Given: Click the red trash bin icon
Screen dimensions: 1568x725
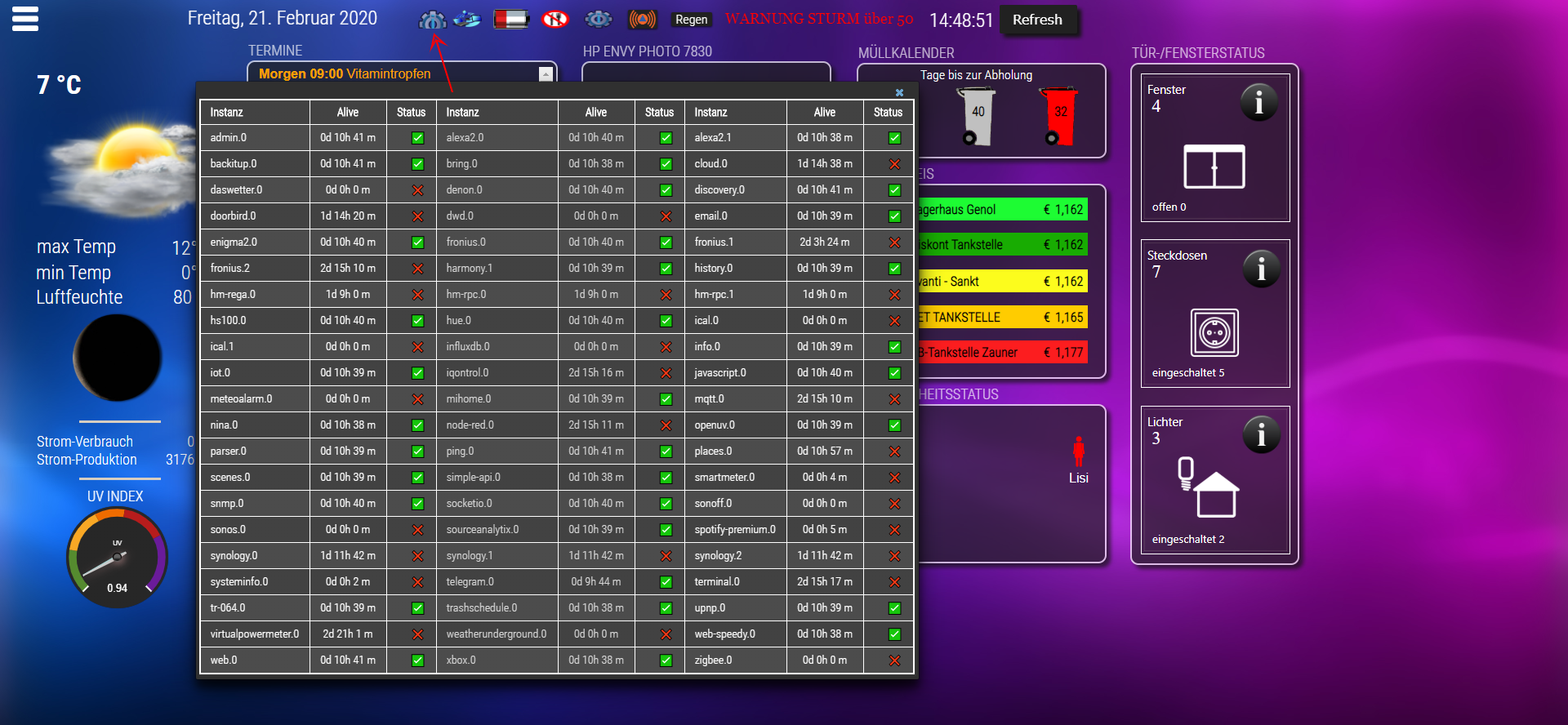Looking at the screenshot, I should [1059, 117].
